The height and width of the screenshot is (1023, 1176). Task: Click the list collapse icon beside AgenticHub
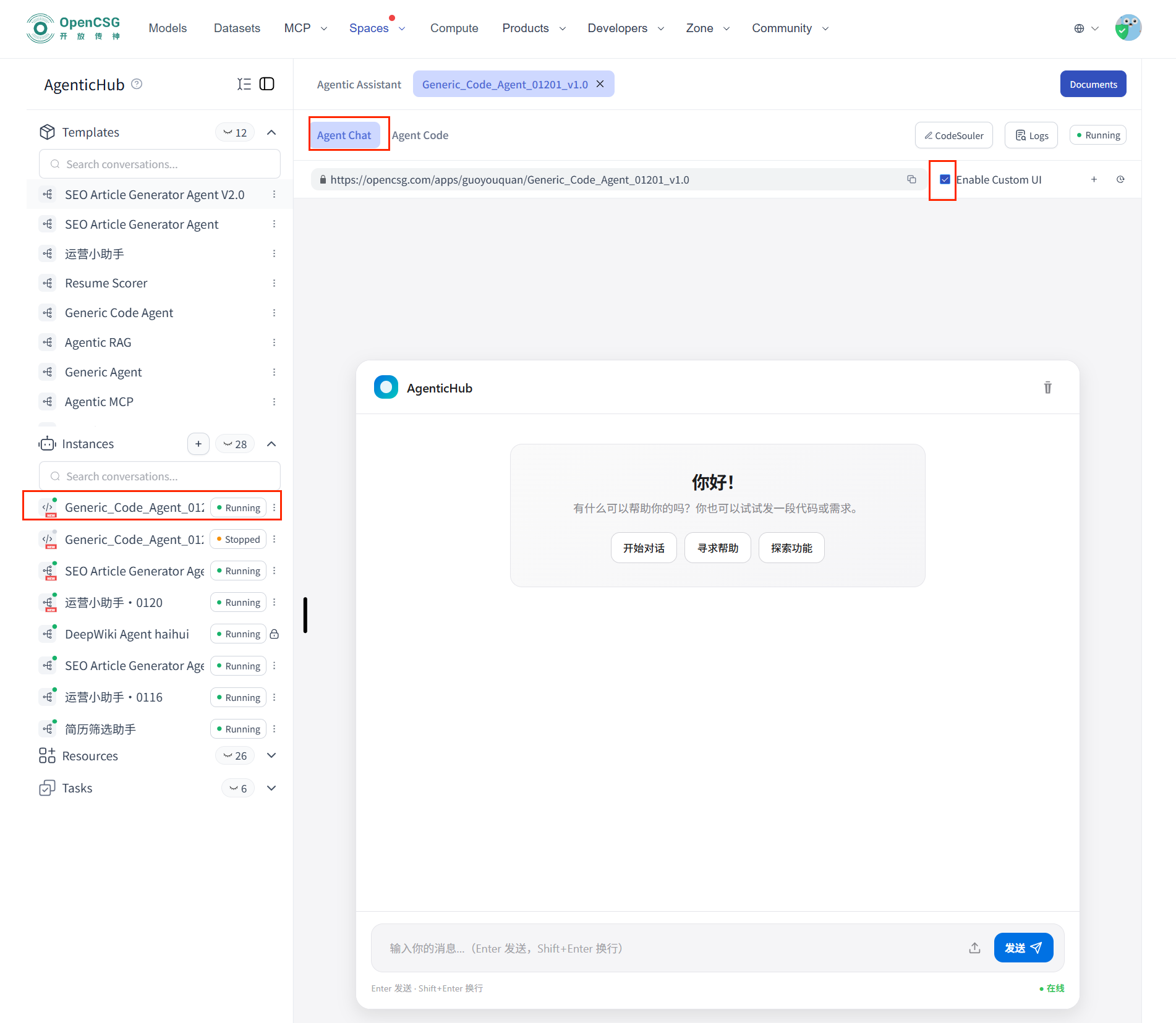coord(244,84)
